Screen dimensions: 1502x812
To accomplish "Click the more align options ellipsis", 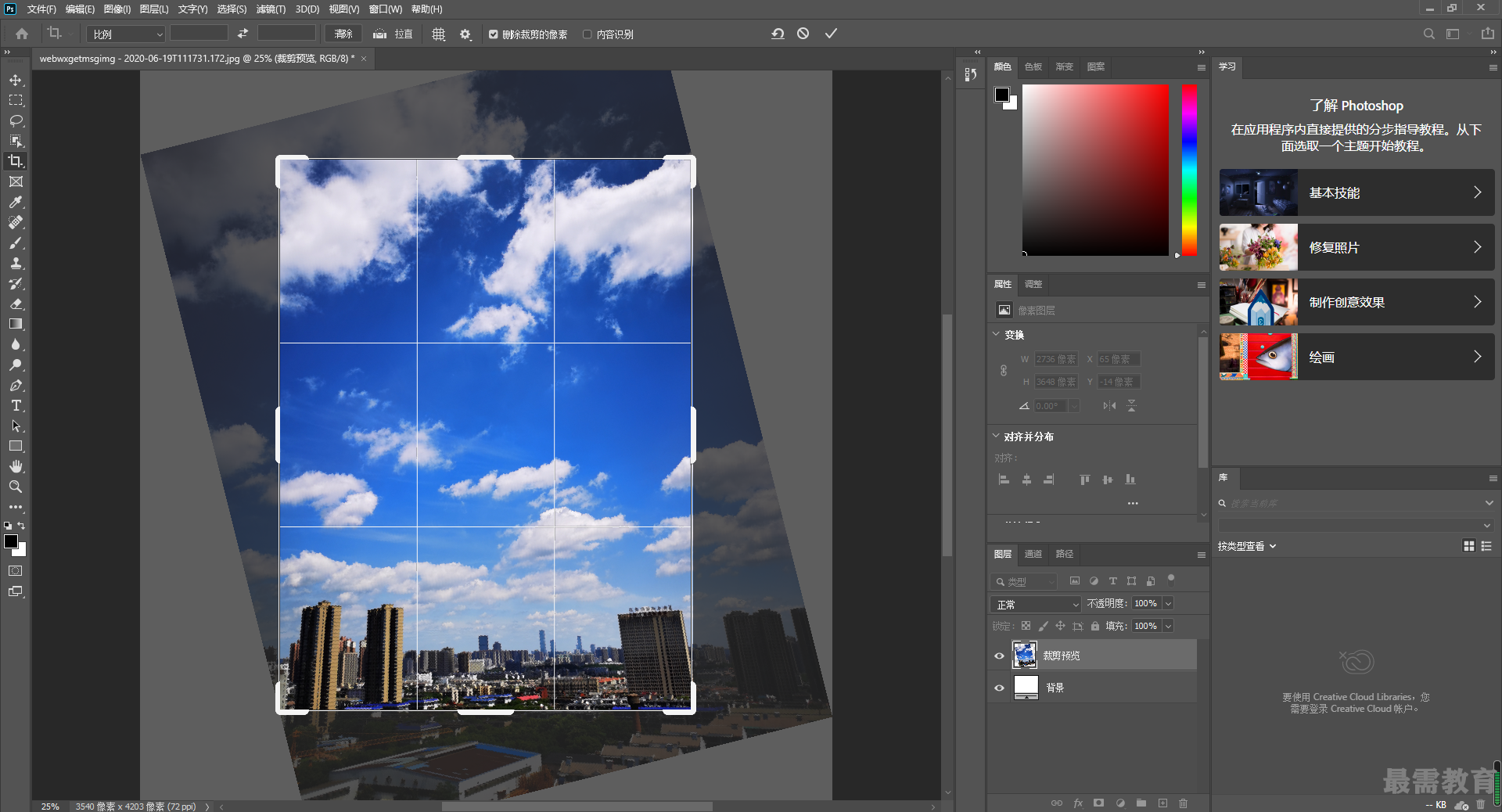I will pos(1132,503).
